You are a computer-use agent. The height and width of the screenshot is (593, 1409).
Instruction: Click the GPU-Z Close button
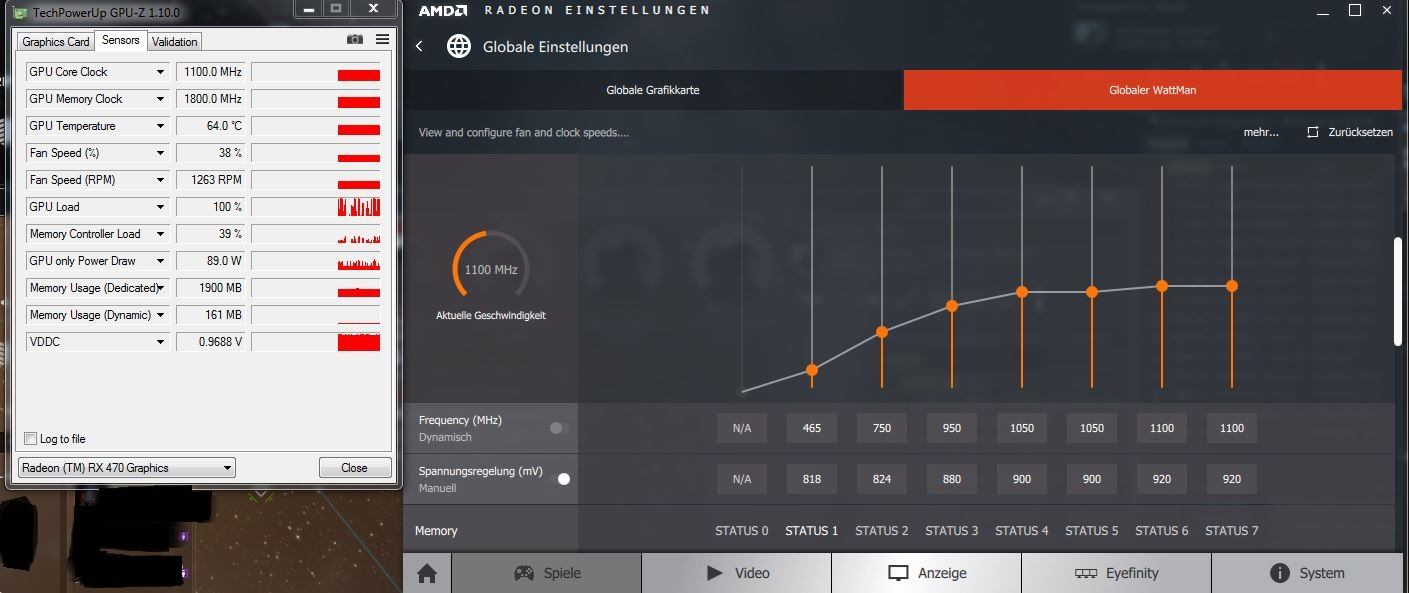click(354, 467)
